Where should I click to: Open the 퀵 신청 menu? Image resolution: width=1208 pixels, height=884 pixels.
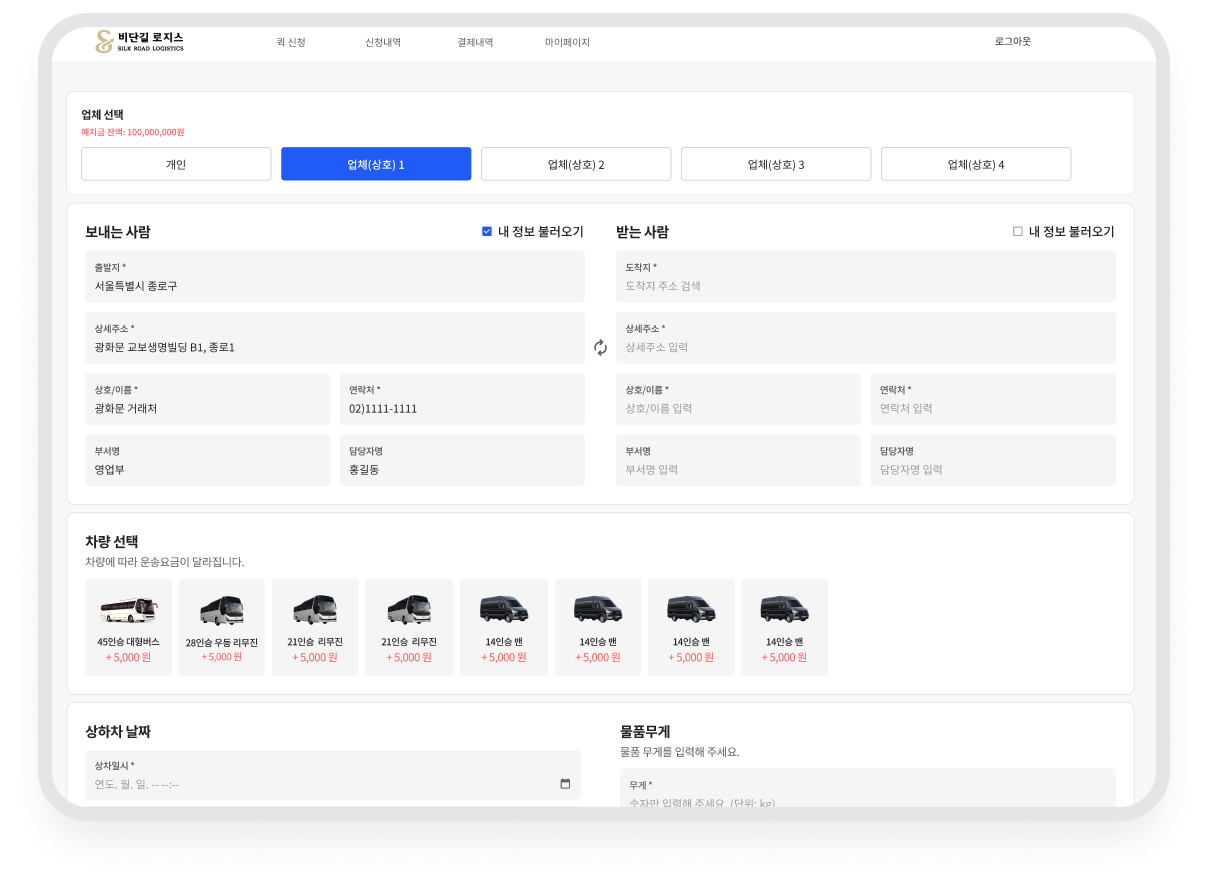tap(291, 42)
